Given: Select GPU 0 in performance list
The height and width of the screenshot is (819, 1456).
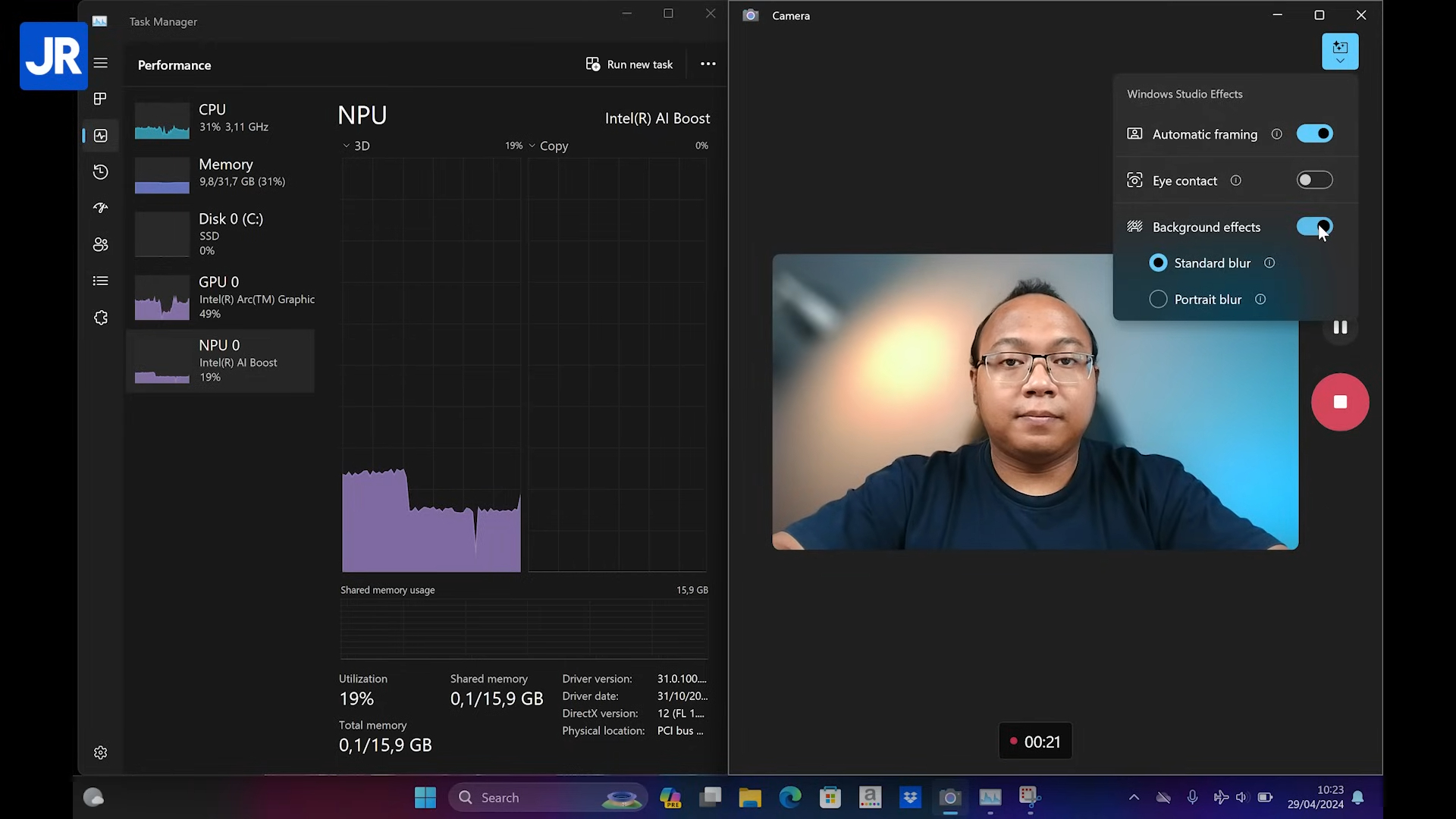Looking at the screenshot, I should [x=220, y=297].
